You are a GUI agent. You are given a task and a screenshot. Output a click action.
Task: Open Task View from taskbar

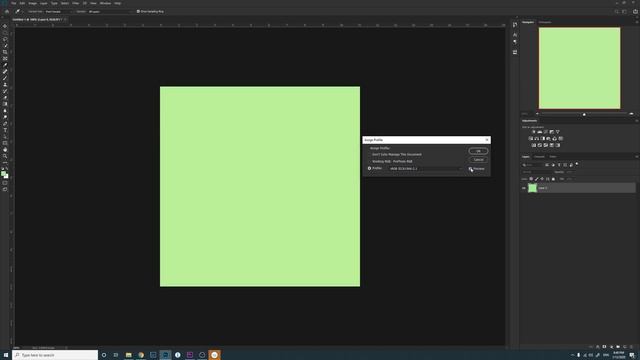(x=116, y=355)
